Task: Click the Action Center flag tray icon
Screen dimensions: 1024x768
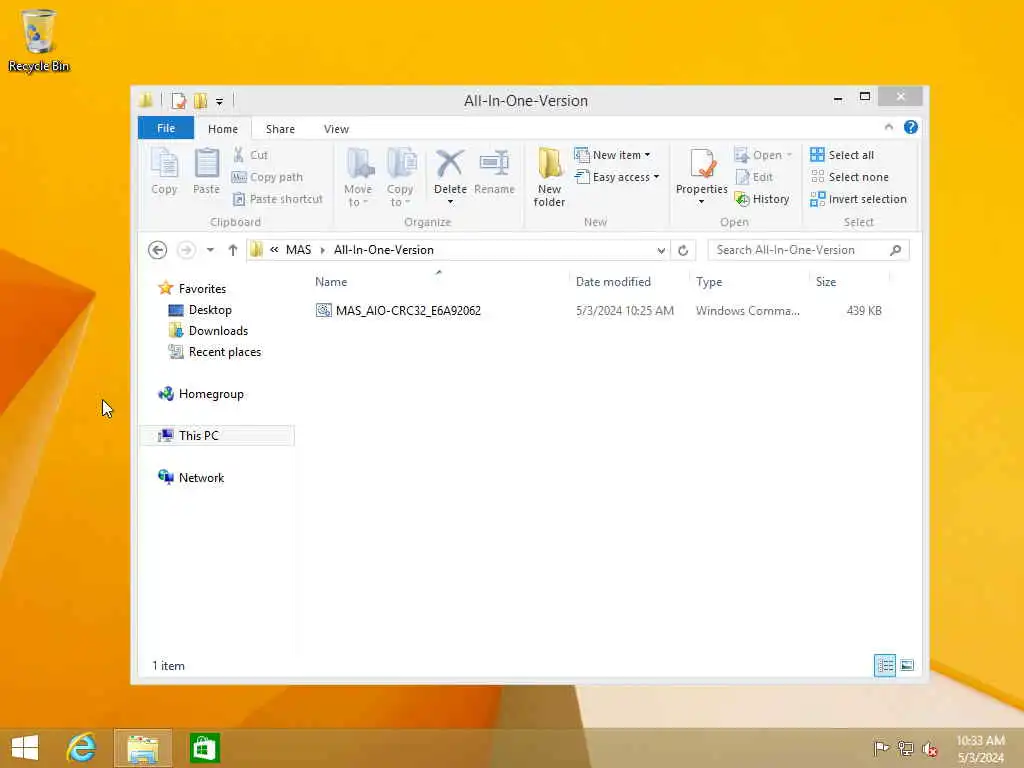Action: coord(881,748)
